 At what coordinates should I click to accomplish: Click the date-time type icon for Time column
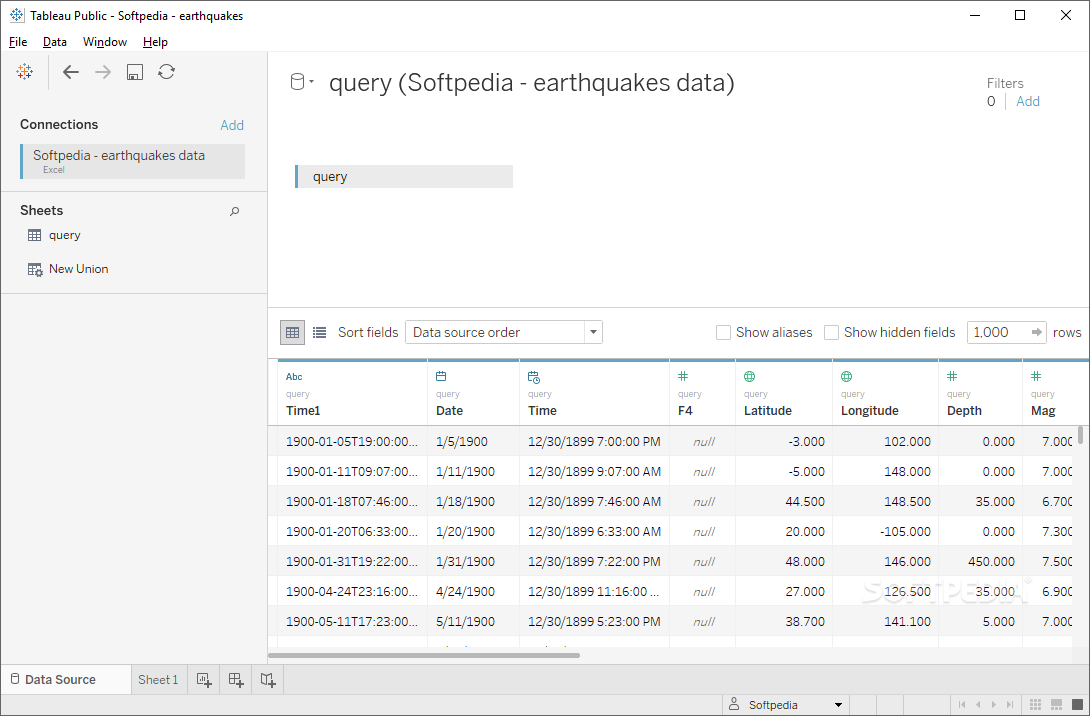(x=534, y=377)
